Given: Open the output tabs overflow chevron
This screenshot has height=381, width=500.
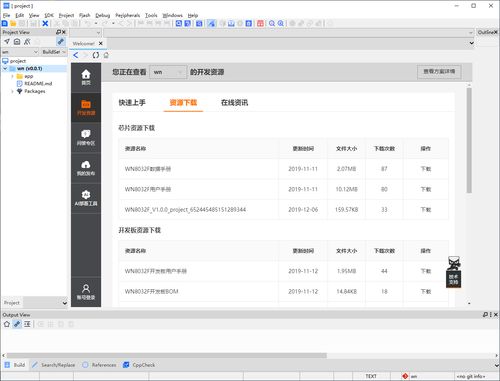Looking at the screenshot, I should 497,365.
